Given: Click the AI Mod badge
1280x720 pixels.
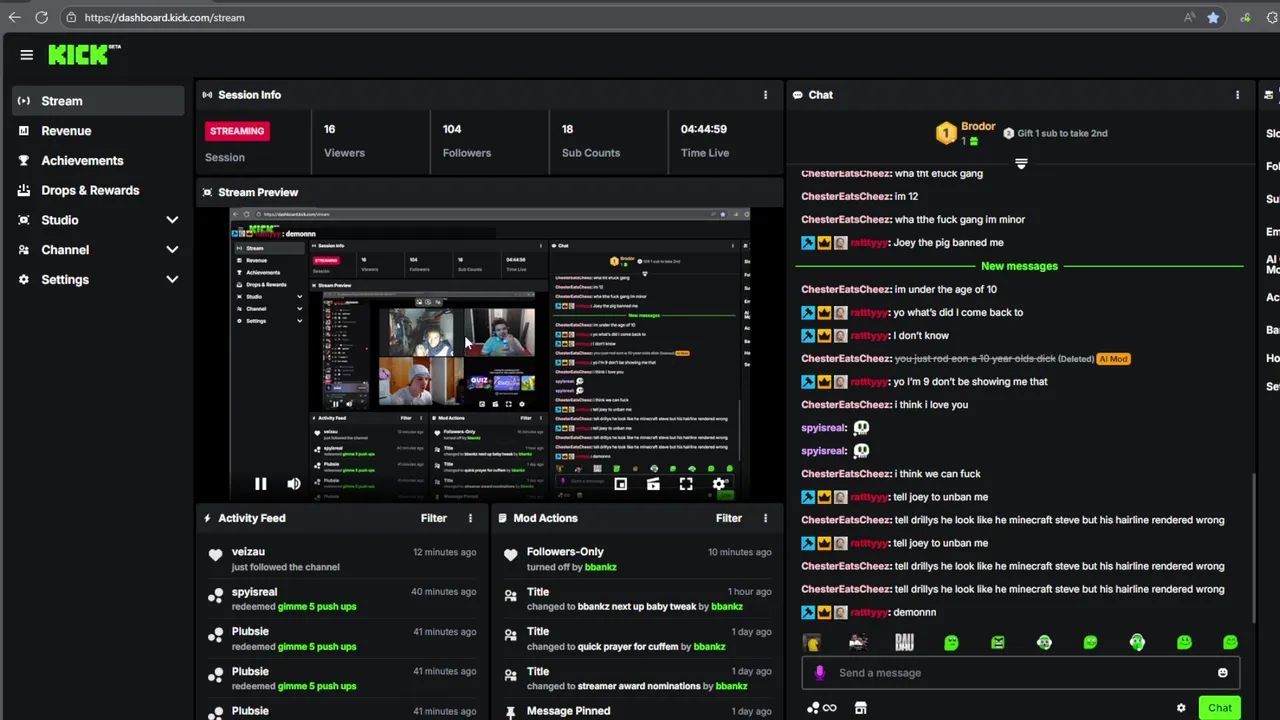Looking at the screenshot, I should pyautogui.click(x=1113, y=359).
